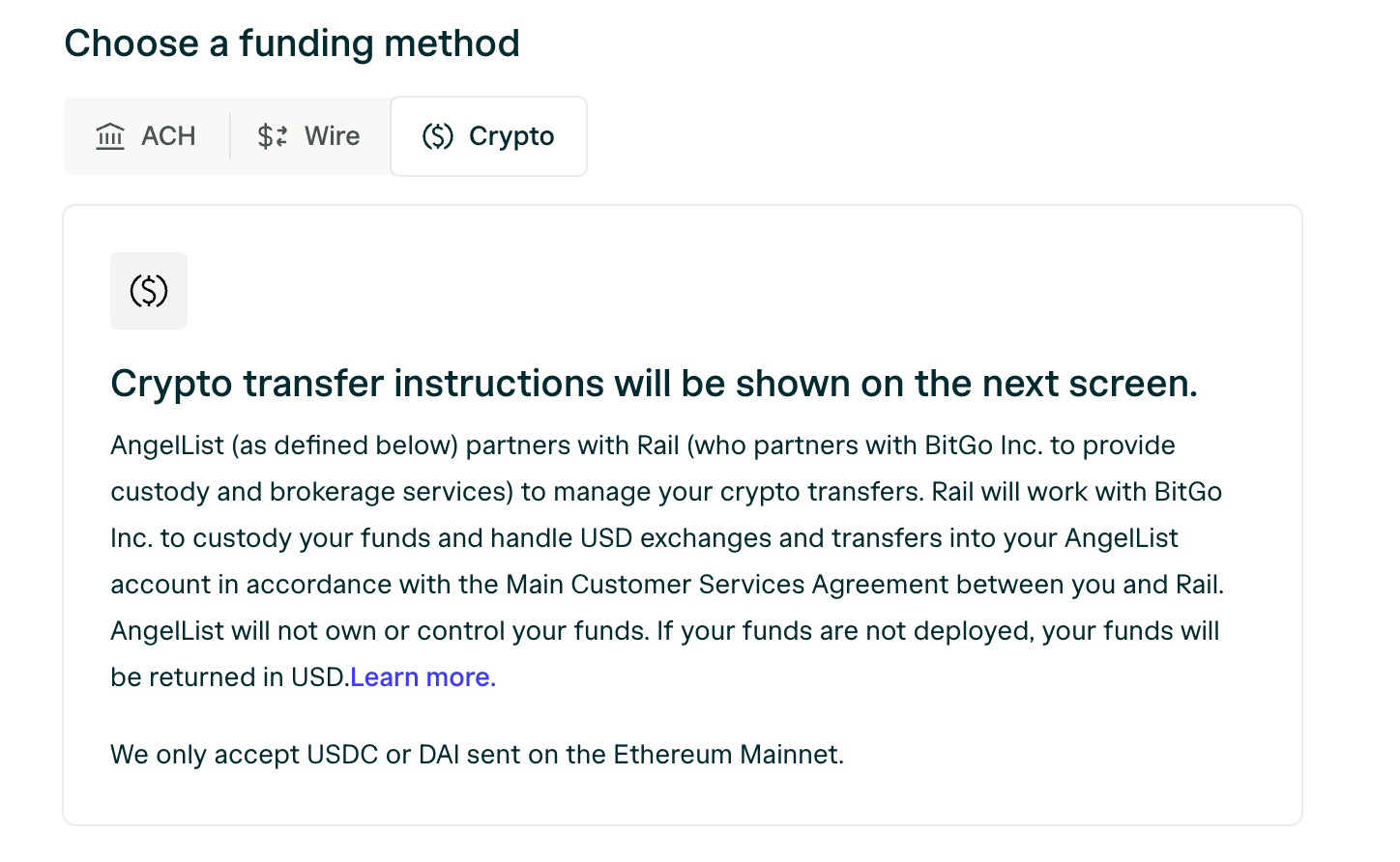Click "be returned in USD" in the paragraph
Image resolution: width=1400 pixels, height=862 pixels.
pos(227,677)
